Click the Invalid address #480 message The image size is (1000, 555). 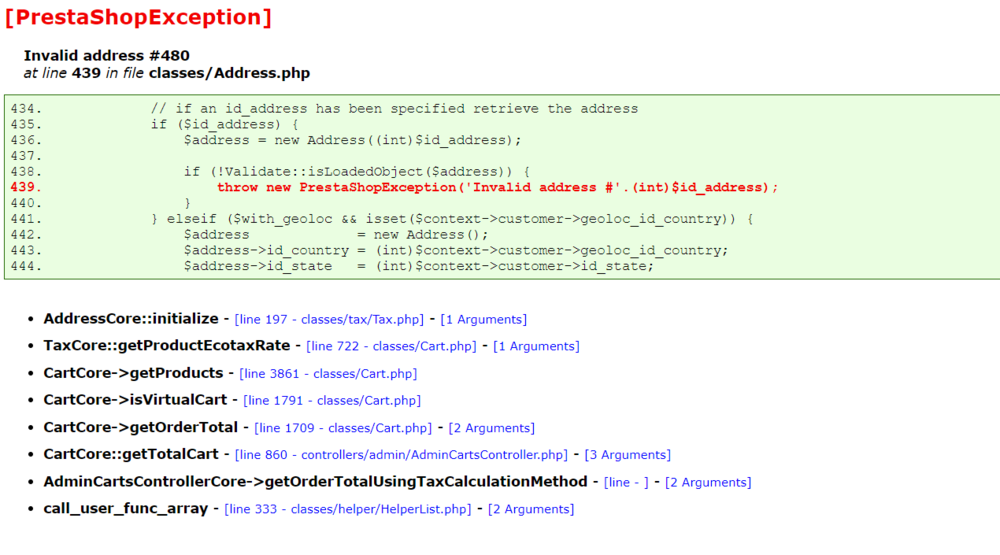tap(107, 56)
